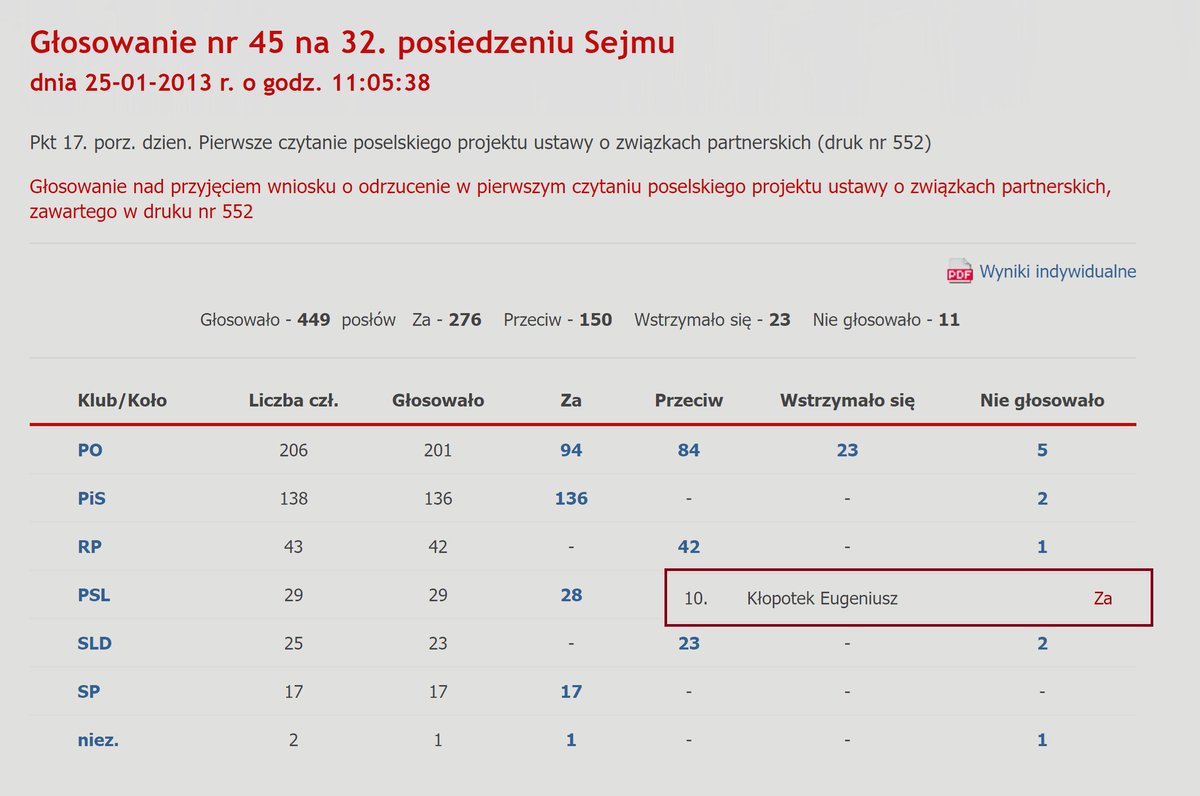
Task: Select the Za column header
Action: (571, 401)
